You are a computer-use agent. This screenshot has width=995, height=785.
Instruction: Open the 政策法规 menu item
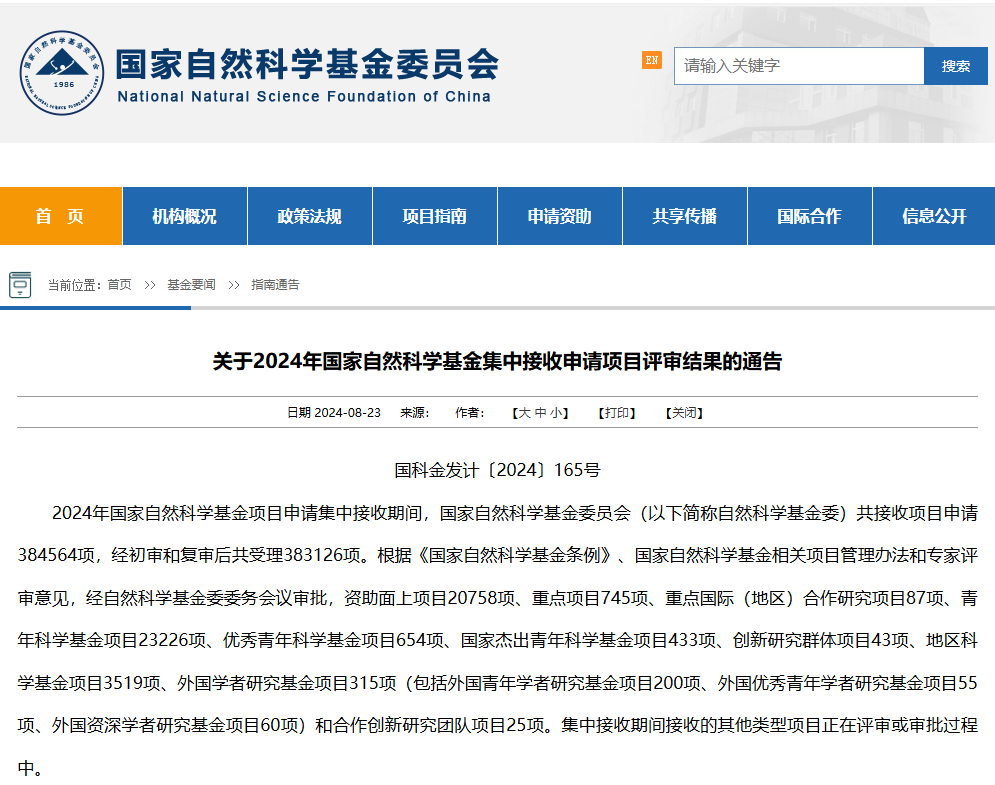[309, 216]
